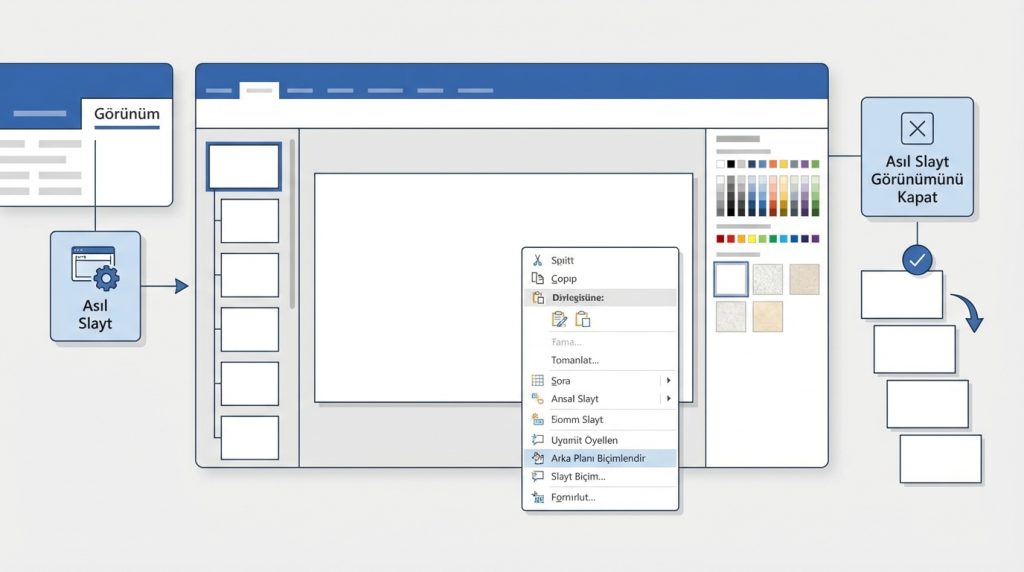Click the Dirlıegisüne: header row
Screen dimensions: 1024x572
600,298
